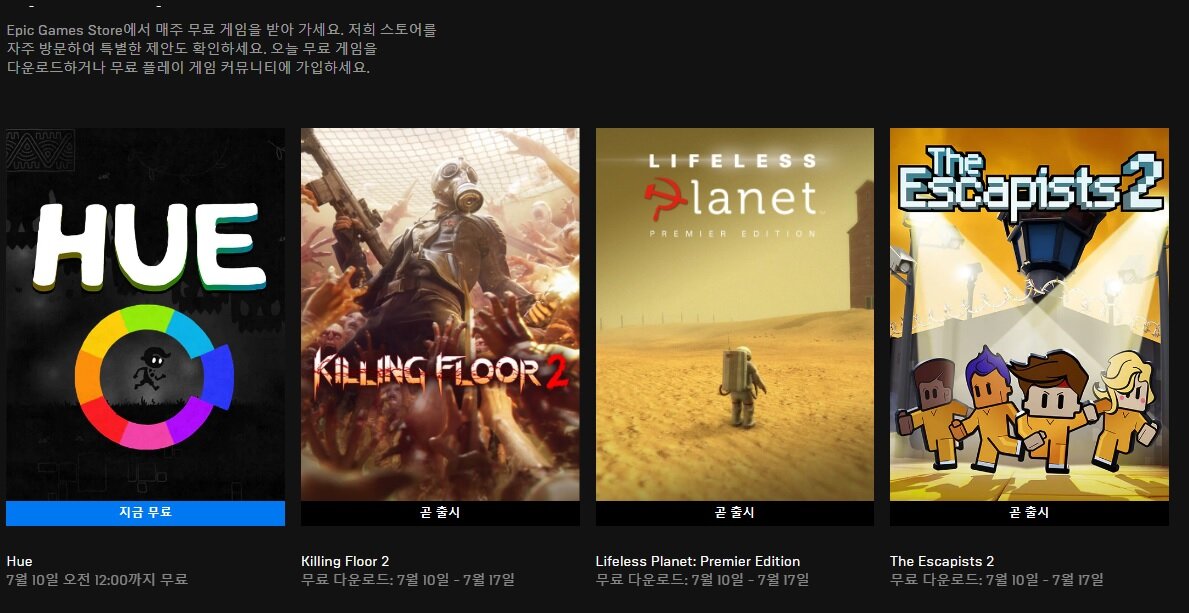Click Killing Floor 2 free download dates
The image size is (1189, 613).
408,580
